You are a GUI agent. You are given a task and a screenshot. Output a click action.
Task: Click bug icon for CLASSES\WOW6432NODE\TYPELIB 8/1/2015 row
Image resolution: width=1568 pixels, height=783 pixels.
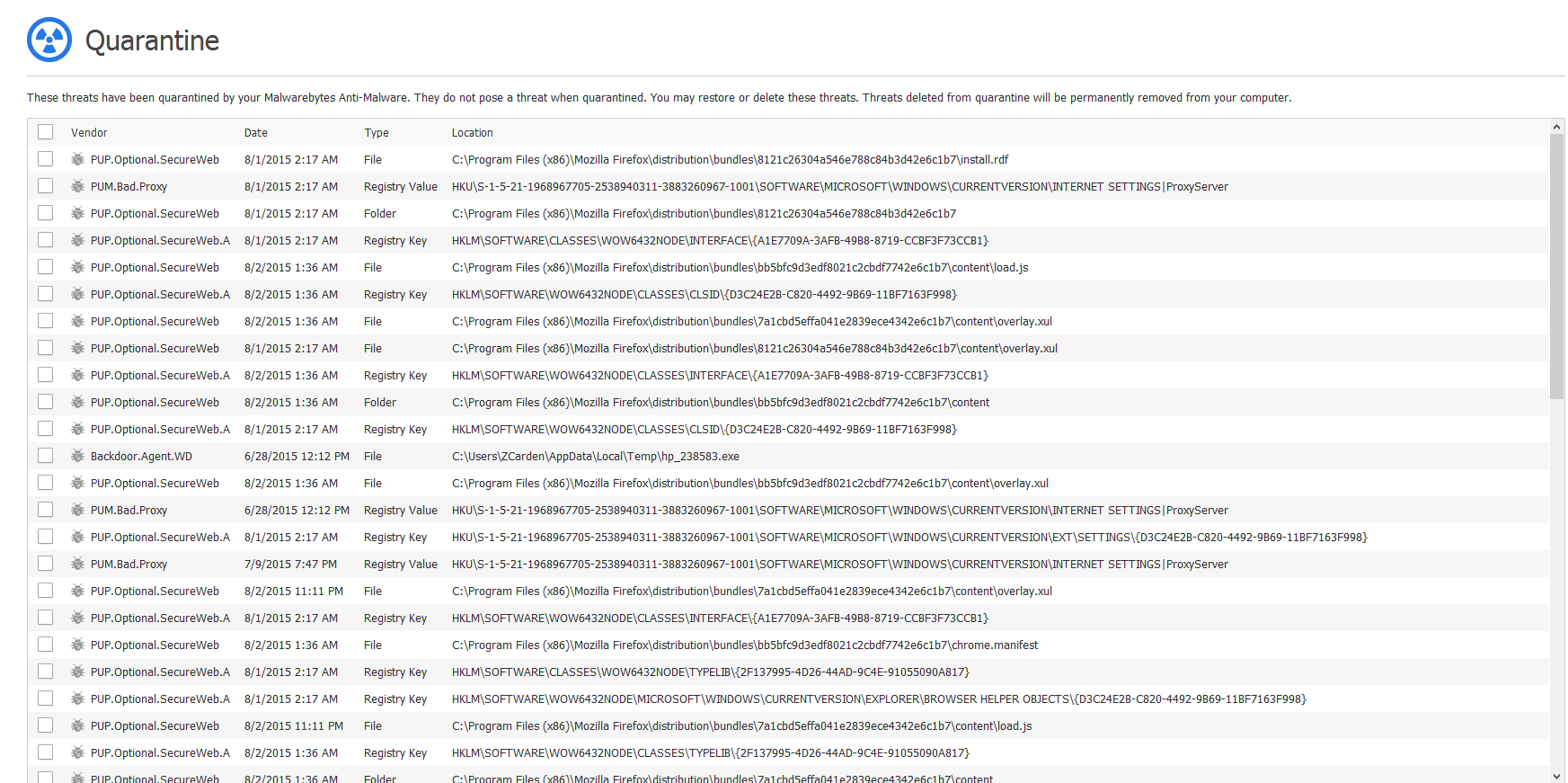(78, 672)
